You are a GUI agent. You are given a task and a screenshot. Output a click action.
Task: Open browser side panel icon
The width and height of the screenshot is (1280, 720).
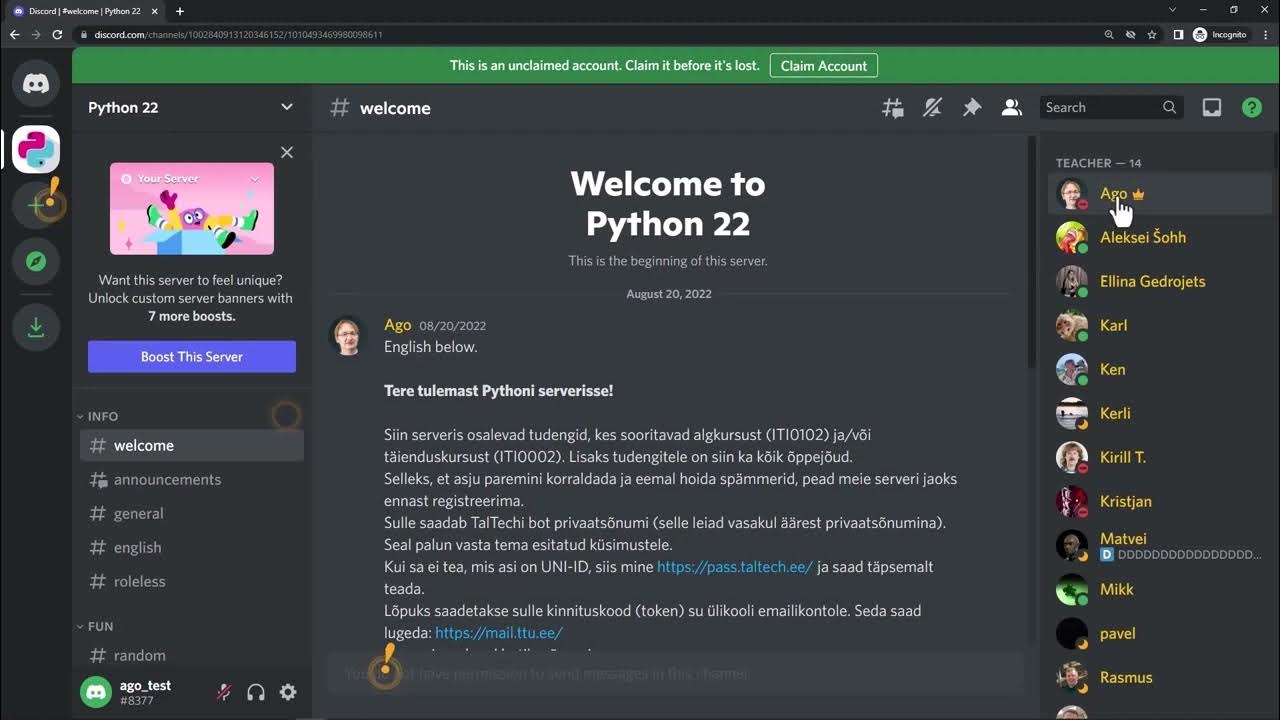click(1178, 34)
